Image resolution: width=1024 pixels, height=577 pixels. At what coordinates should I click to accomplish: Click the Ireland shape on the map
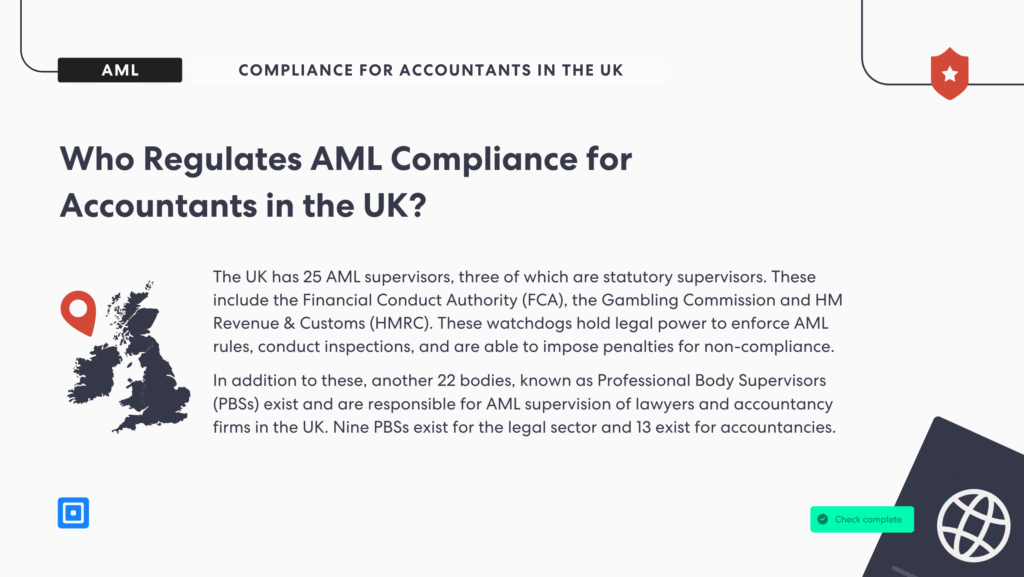click(95, 375)
